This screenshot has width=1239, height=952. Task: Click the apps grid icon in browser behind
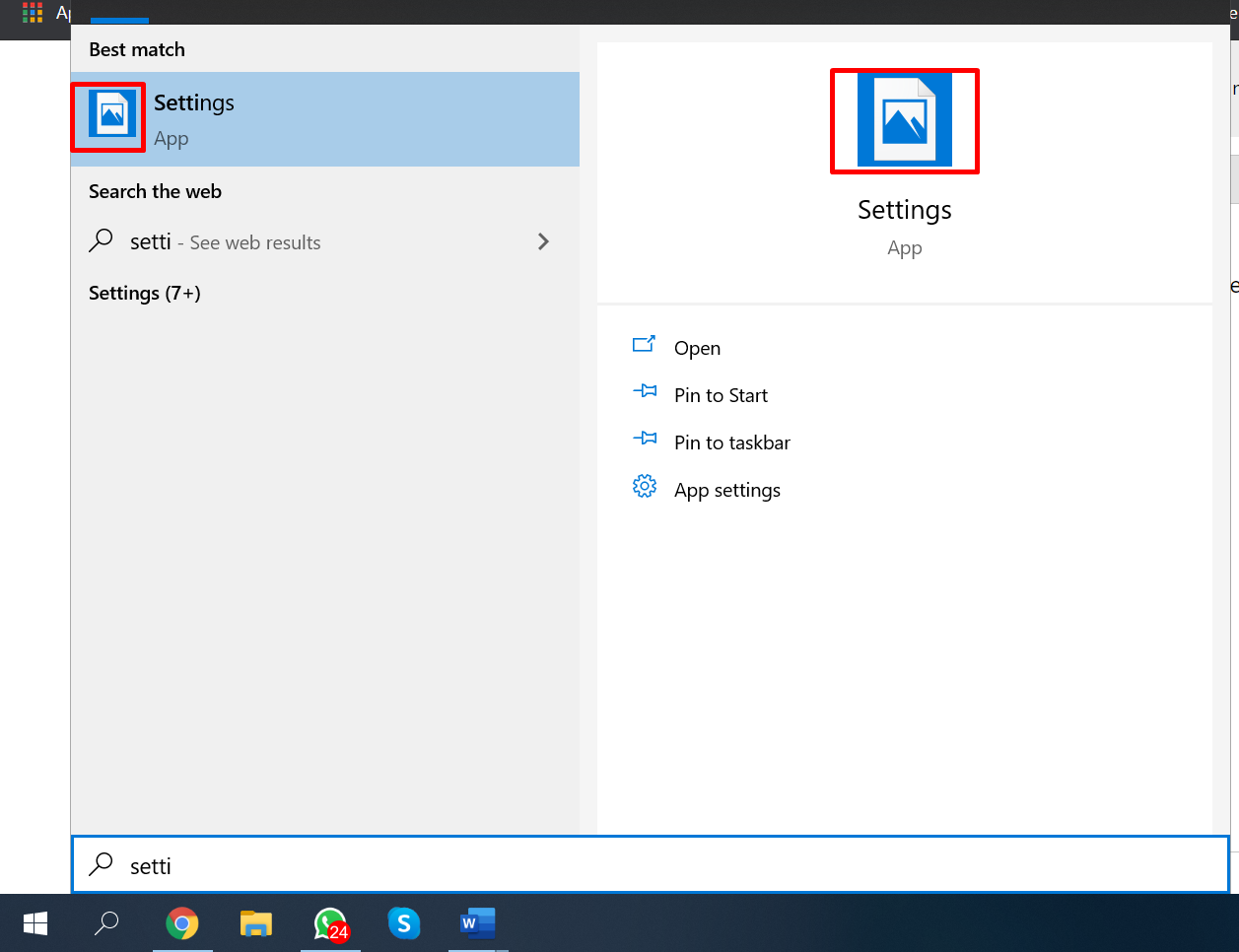(x=33, y=13)
